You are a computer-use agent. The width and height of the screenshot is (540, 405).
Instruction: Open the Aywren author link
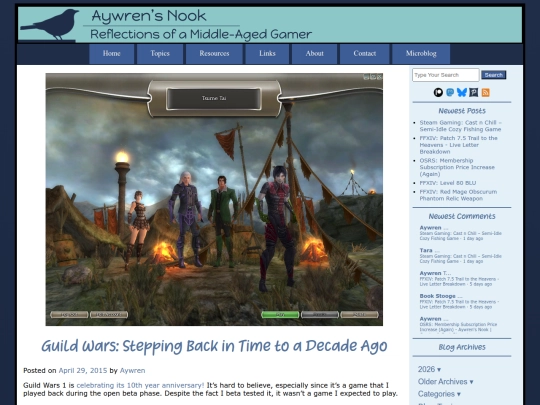point(132,371)
